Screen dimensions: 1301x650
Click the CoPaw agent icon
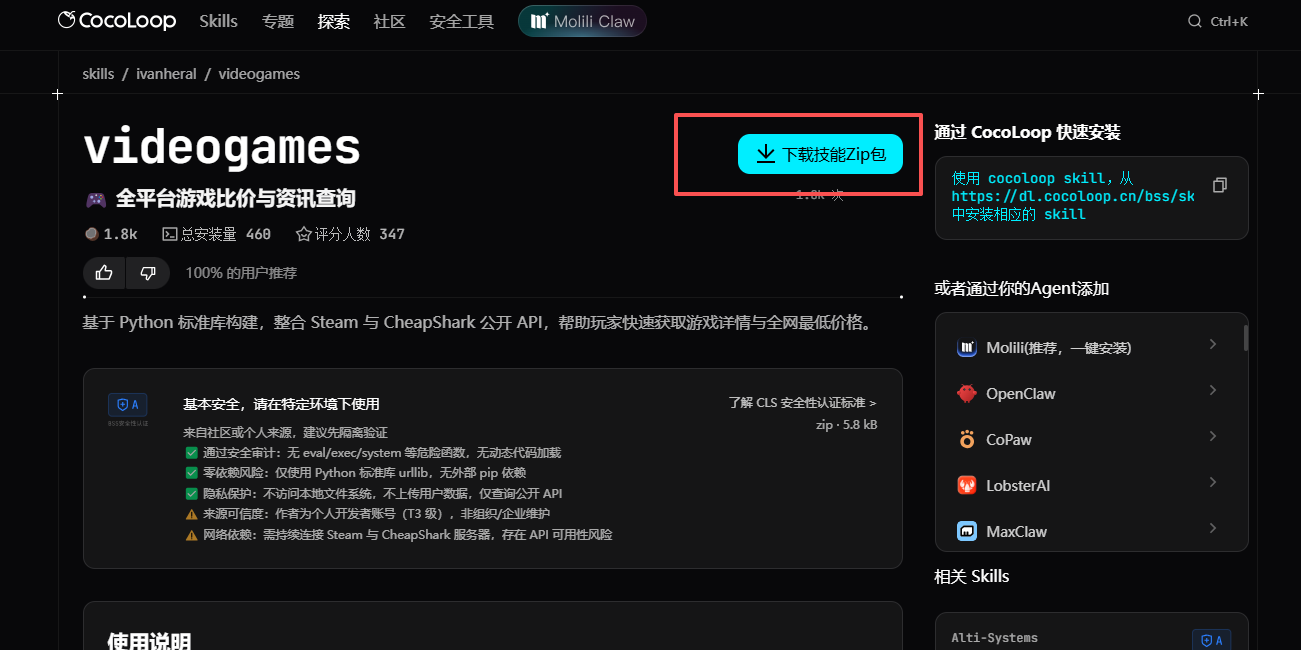[x=967, y=440]
